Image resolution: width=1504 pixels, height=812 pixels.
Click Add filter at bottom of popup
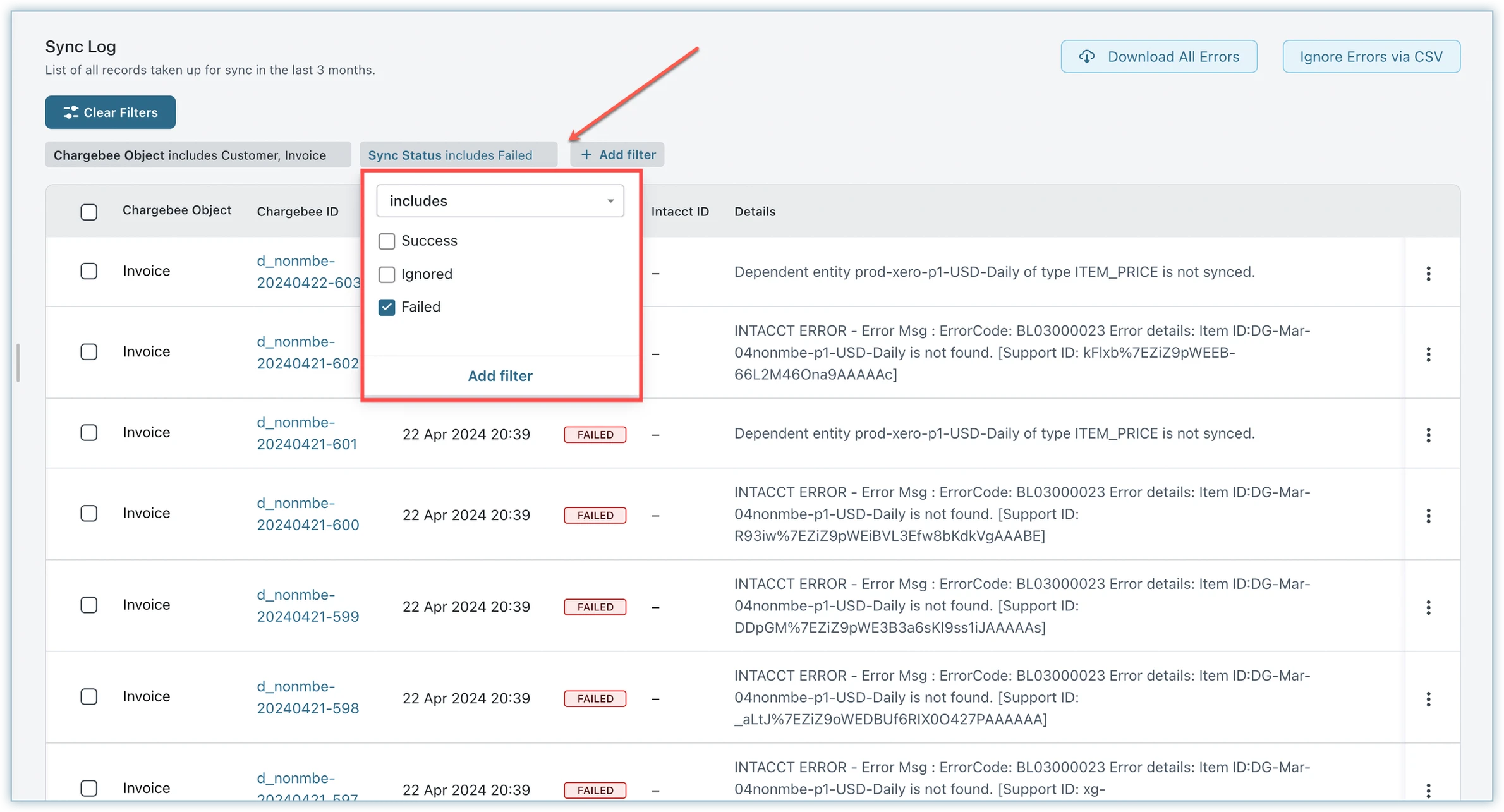500,376
